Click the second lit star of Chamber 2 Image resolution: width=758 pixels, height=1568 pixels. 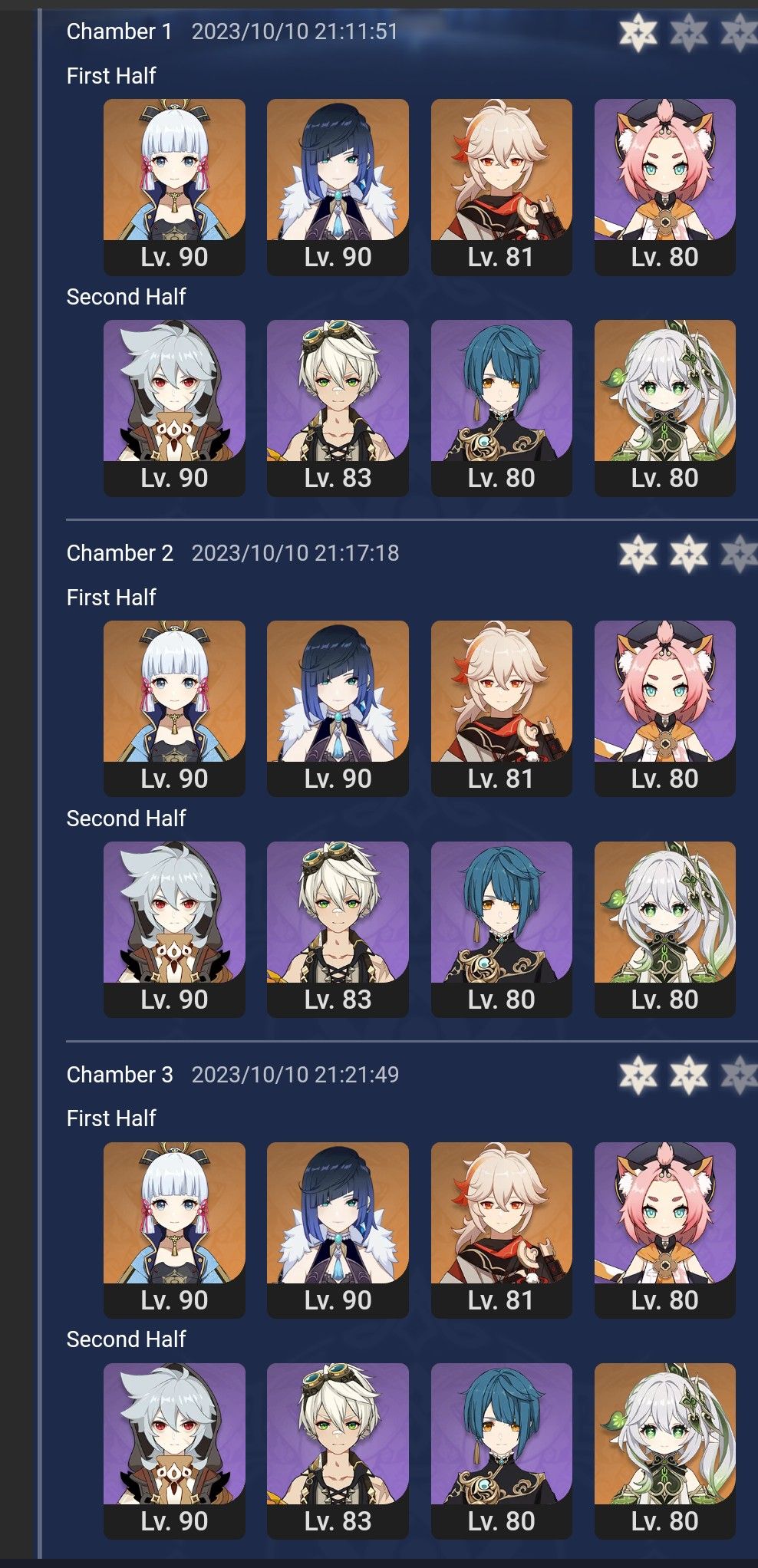click(x=689, y=554)
